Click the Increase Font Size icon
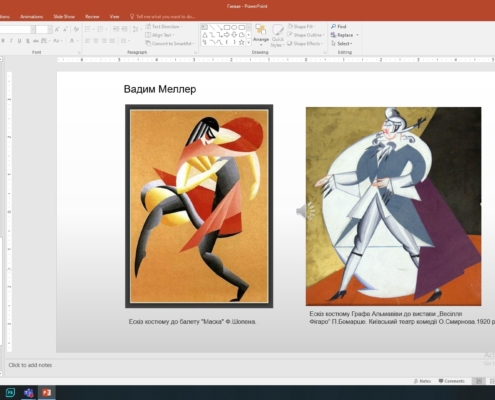The image size is (495, 400). [57, 30]
